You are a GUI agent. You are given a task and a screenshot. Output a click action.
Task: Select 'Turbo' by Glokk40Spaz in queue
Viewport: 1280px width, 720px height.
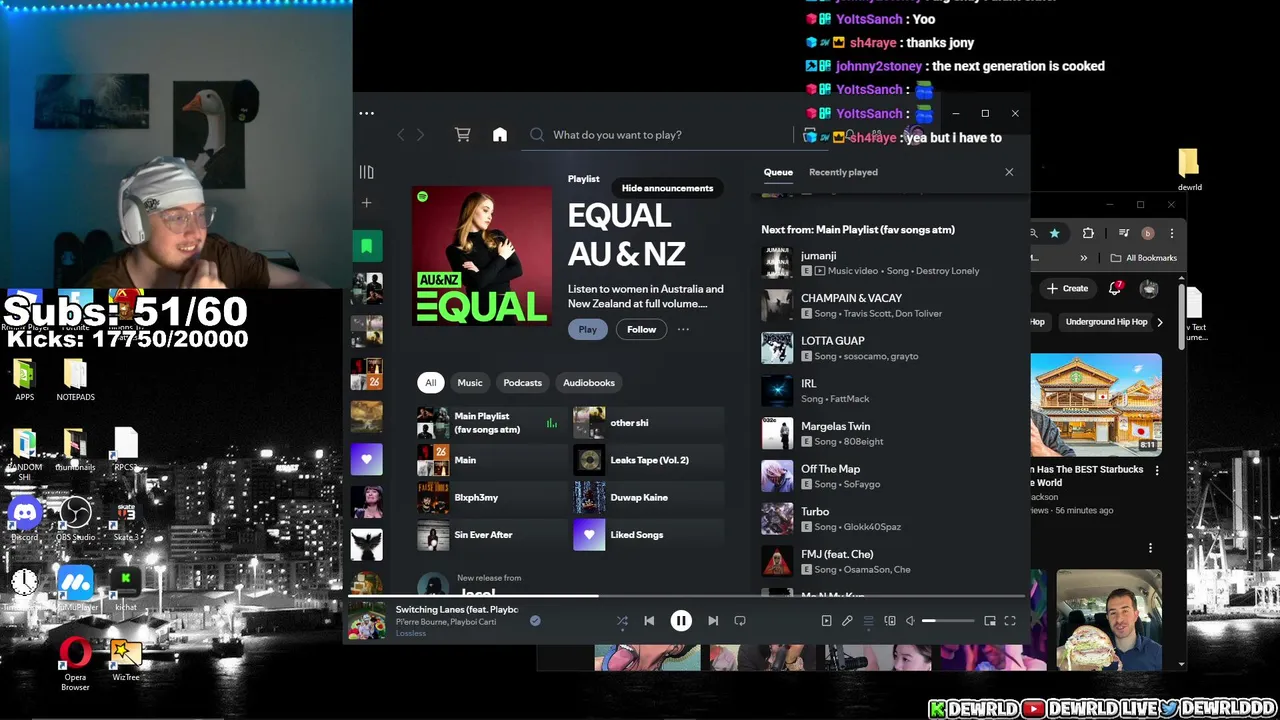tap(890, 519)
